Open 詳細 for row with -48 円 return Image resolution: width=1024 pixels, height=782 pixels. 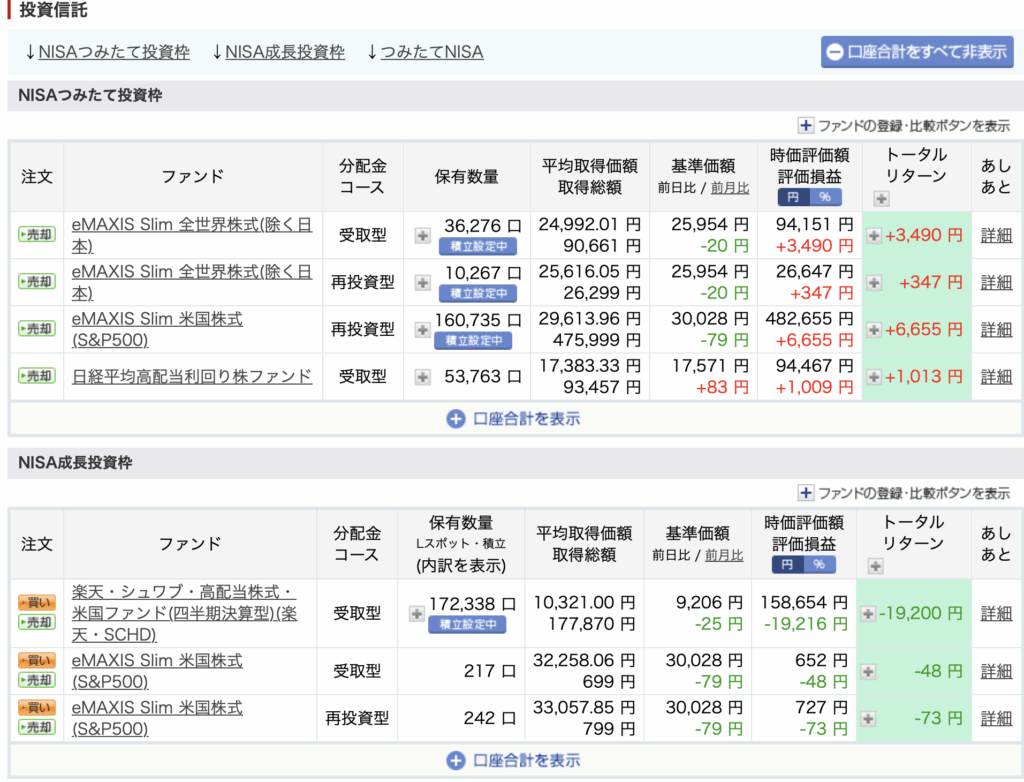click(996, 671)
